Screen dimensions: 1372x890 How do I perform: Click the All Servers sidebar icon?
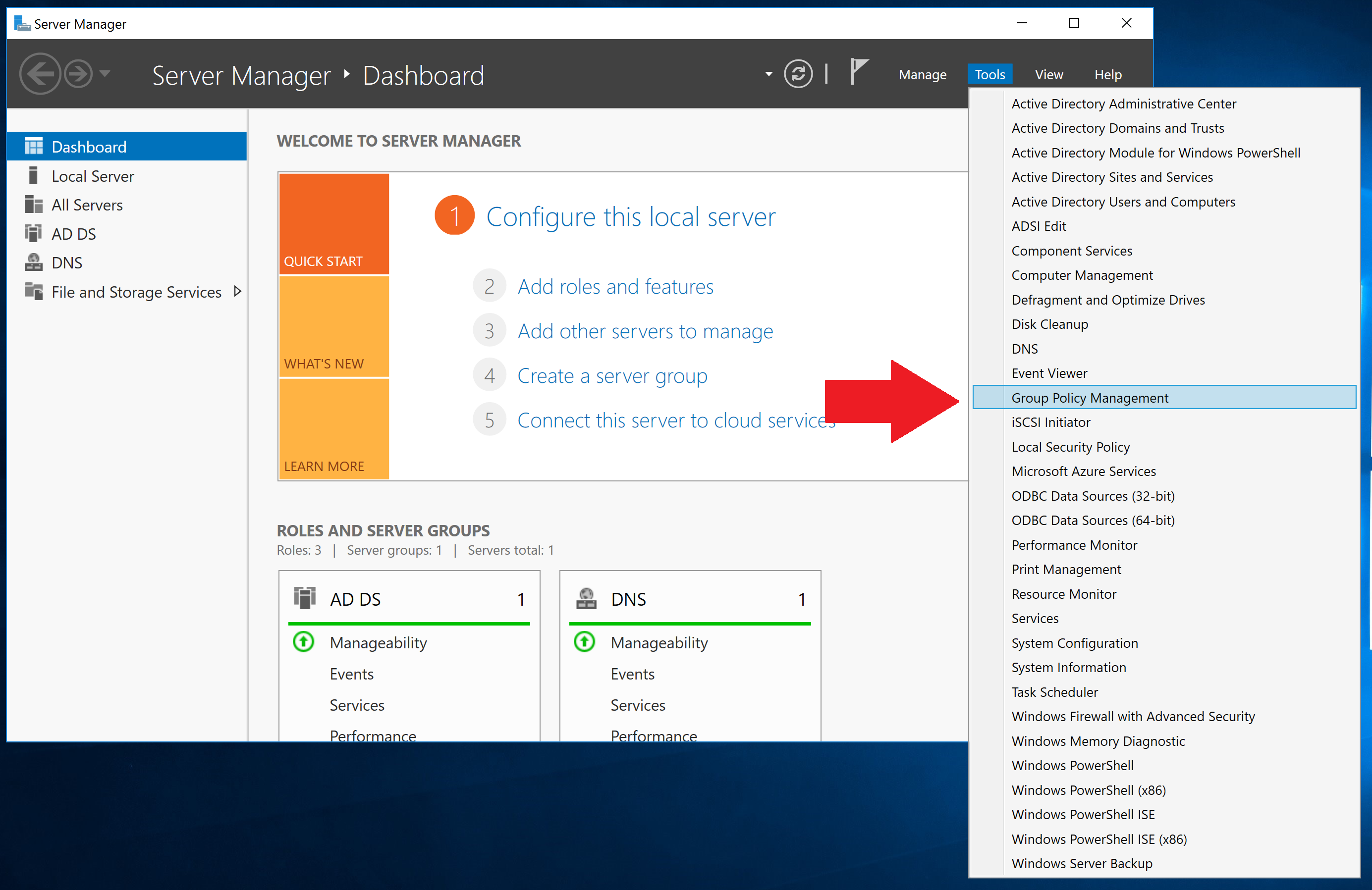[x=33, y=205]
